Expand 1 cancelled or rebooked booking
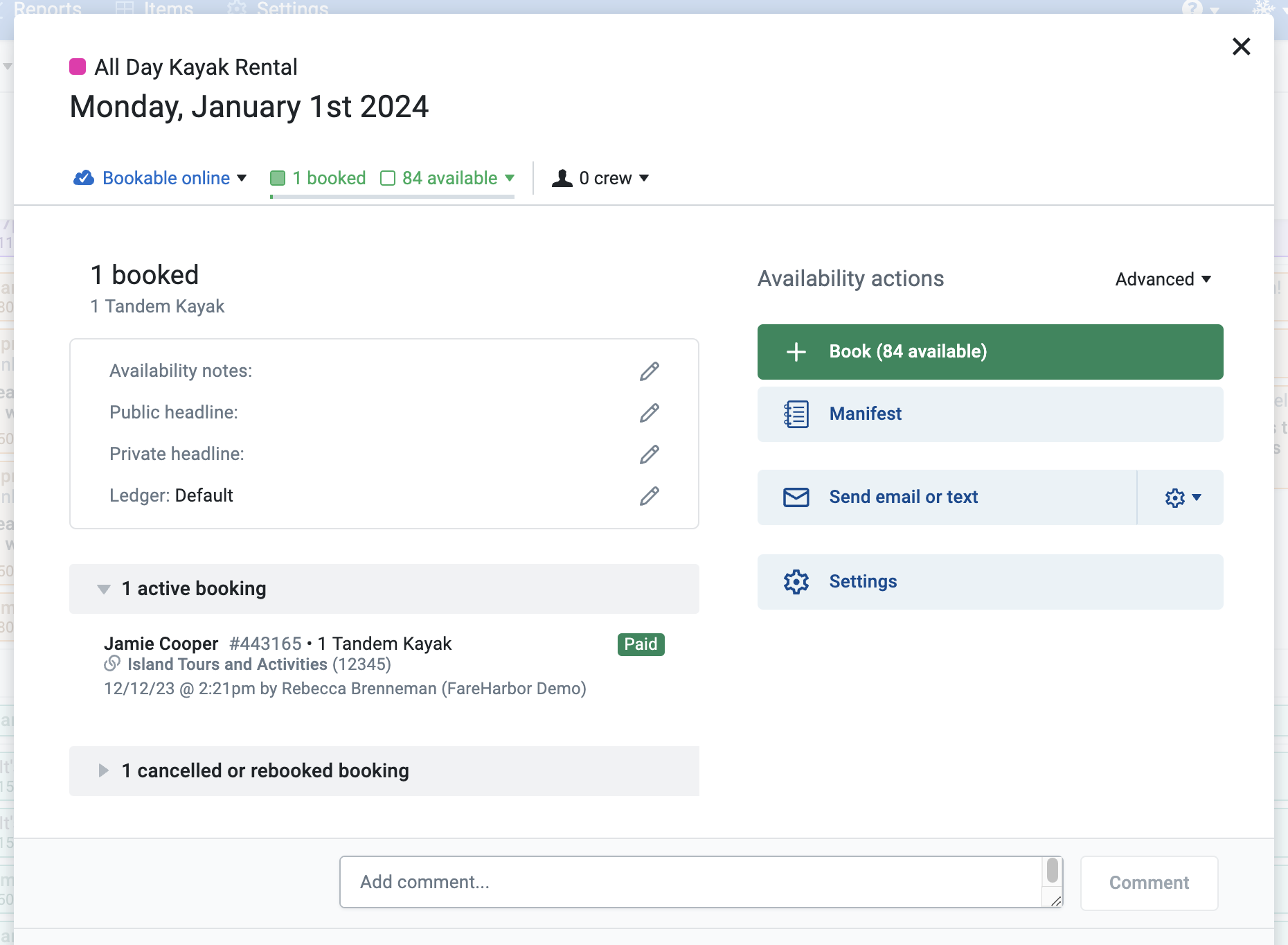 pos(384,771)
